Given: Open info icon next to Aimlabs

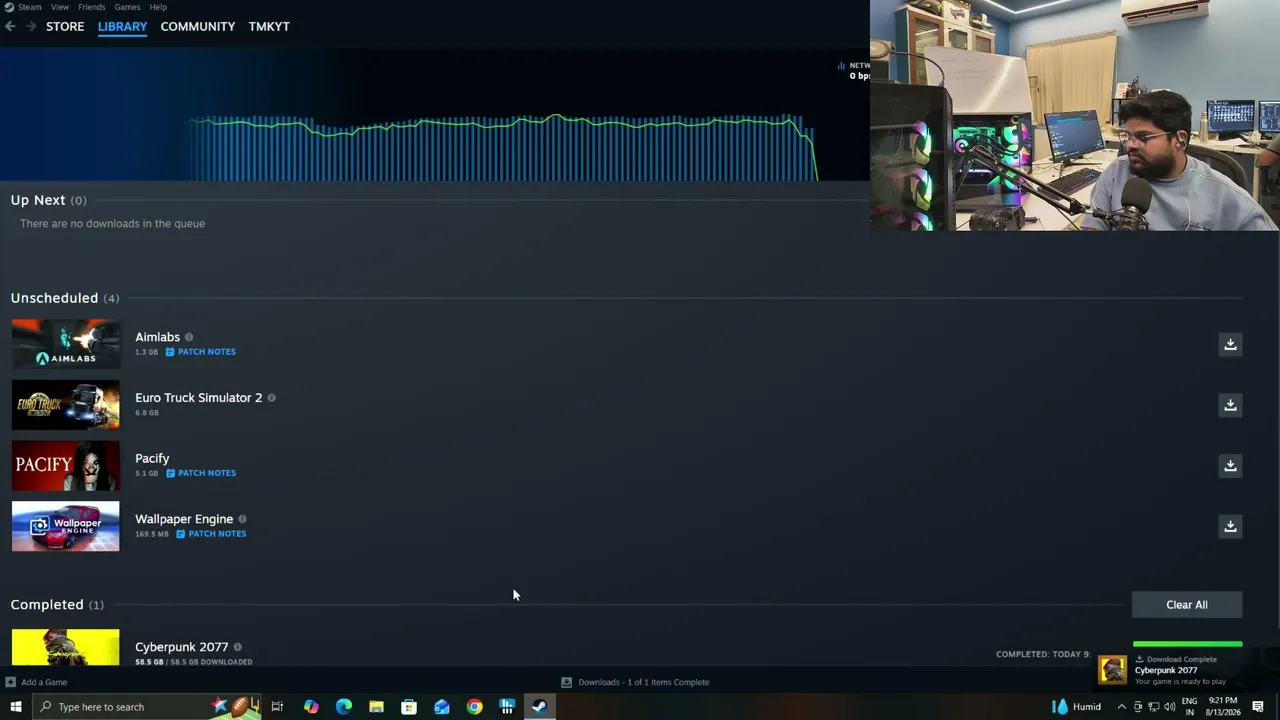Looking at the screenshot, I should click(x=189, y=337).
